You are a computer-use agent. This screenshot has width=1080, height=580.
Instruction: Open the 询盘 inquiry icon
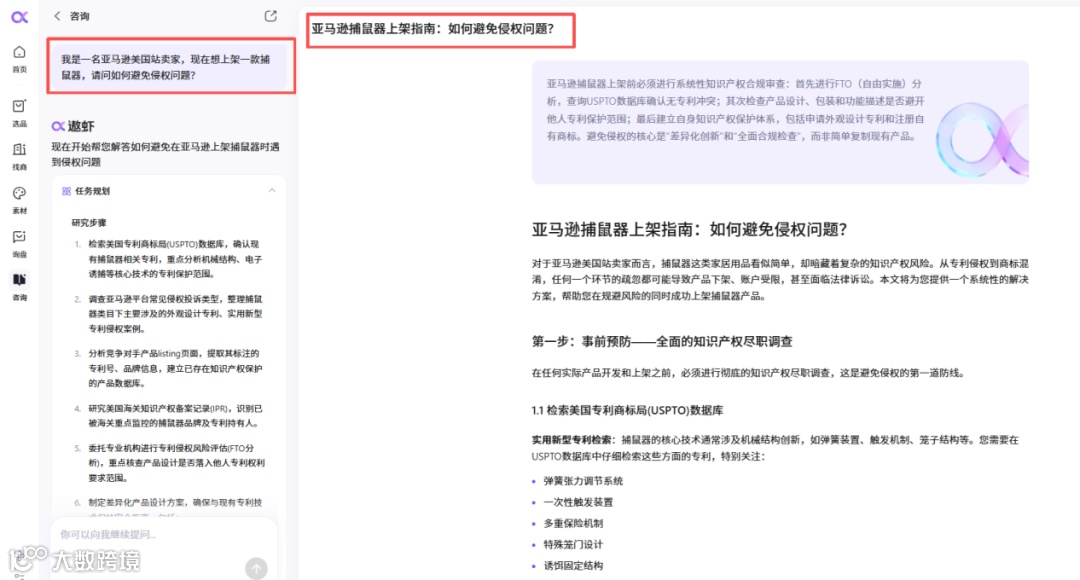point(19,237)
